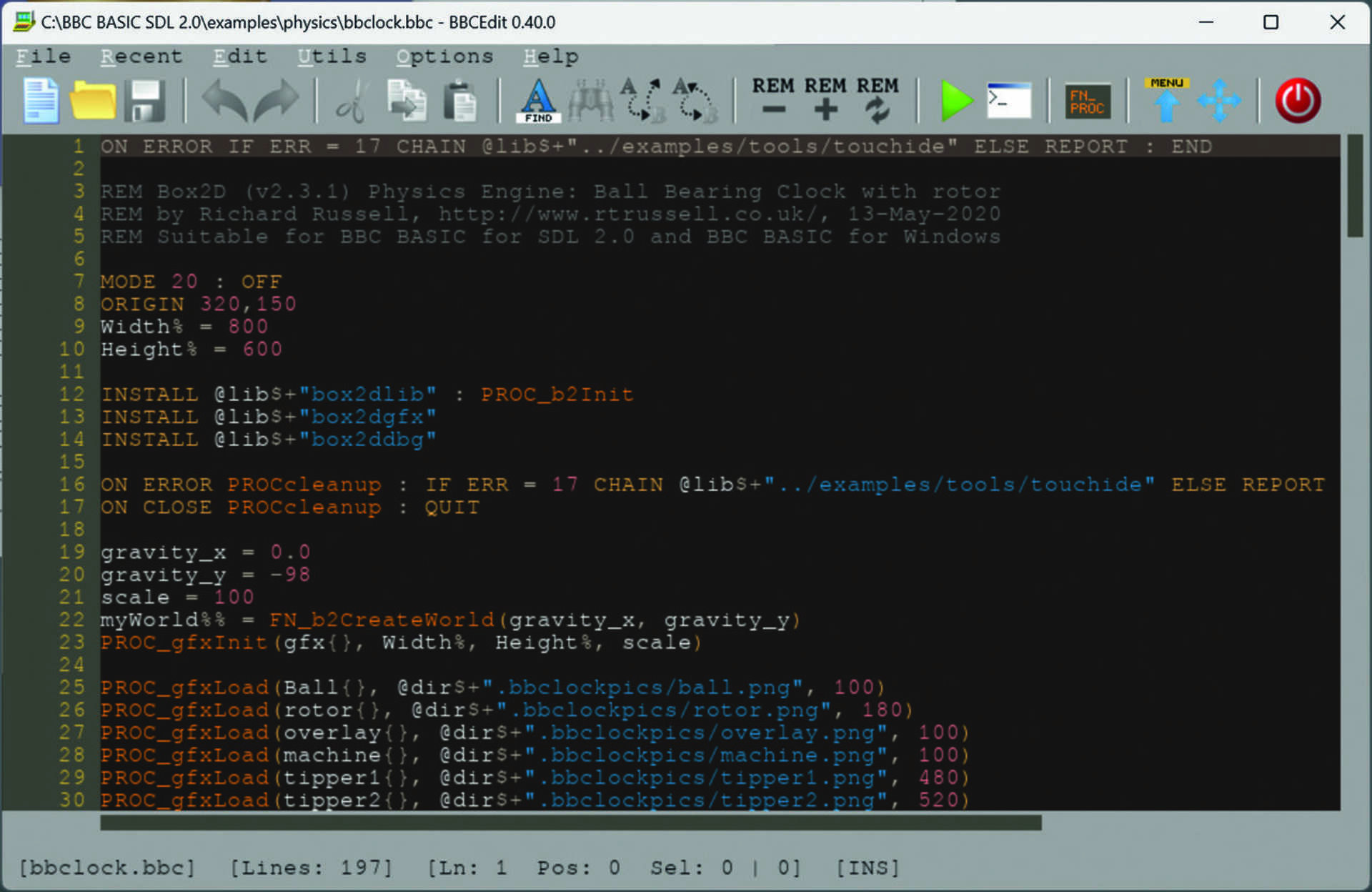Viewport: 1372px width, 892px height.
Task: Click the Redo arrow icon
Action: [x=277, y=101]
